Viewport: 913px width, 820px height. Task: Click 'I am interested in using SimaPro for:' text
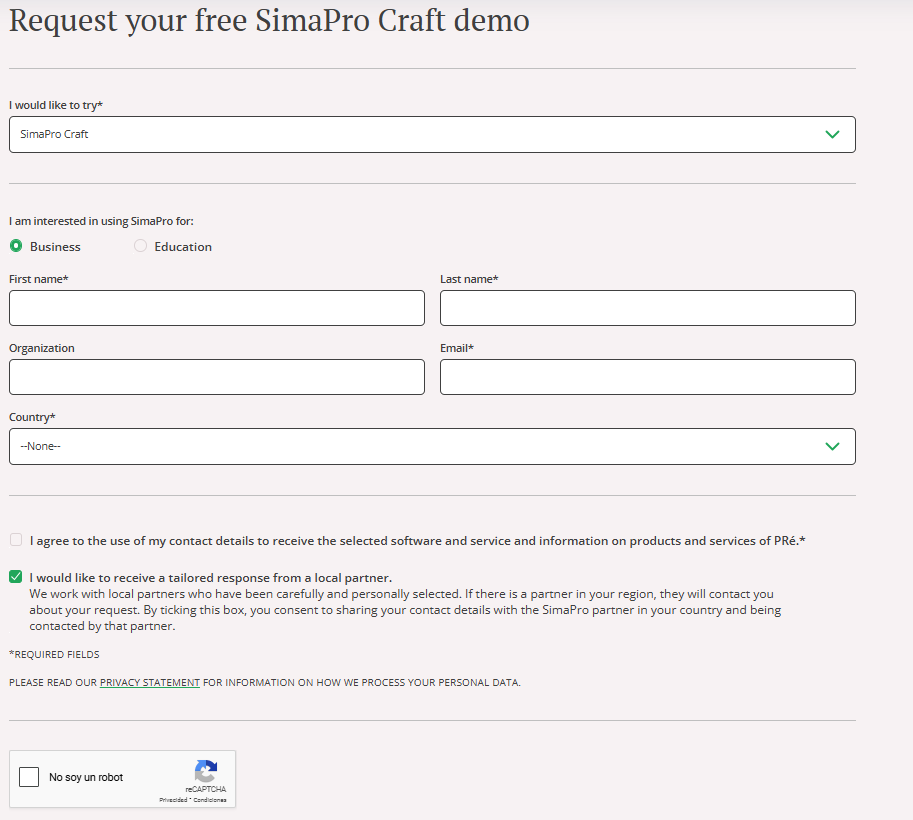[x=101, y=221]
